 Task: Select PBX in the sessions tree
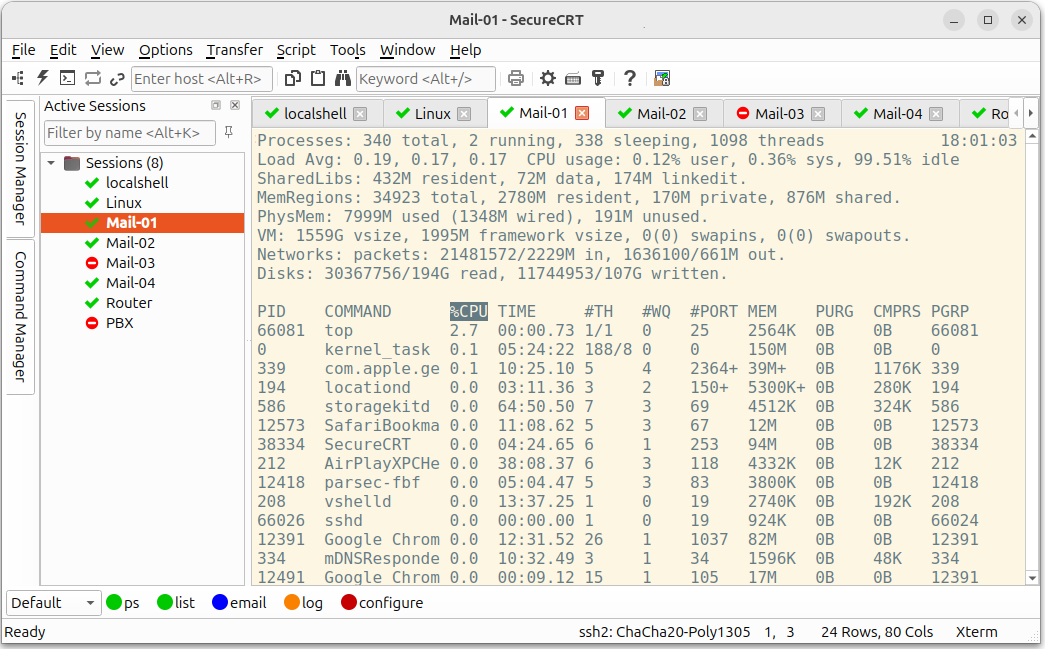tap(119, 323)
